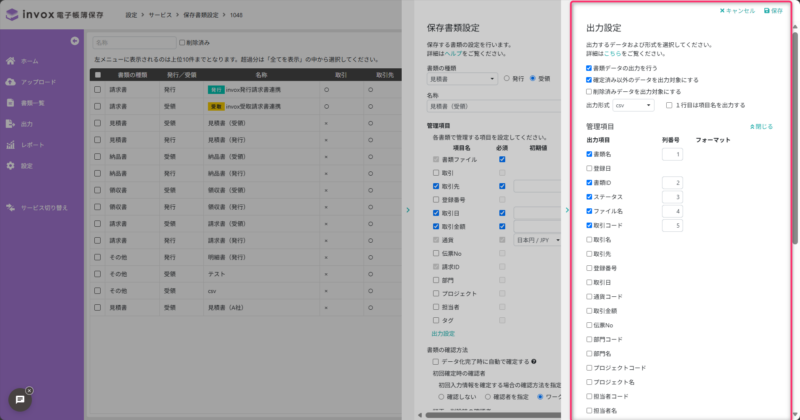Open the ヘルプ link in 保存書類設定

pyautogui.click(x=453, y=54)
